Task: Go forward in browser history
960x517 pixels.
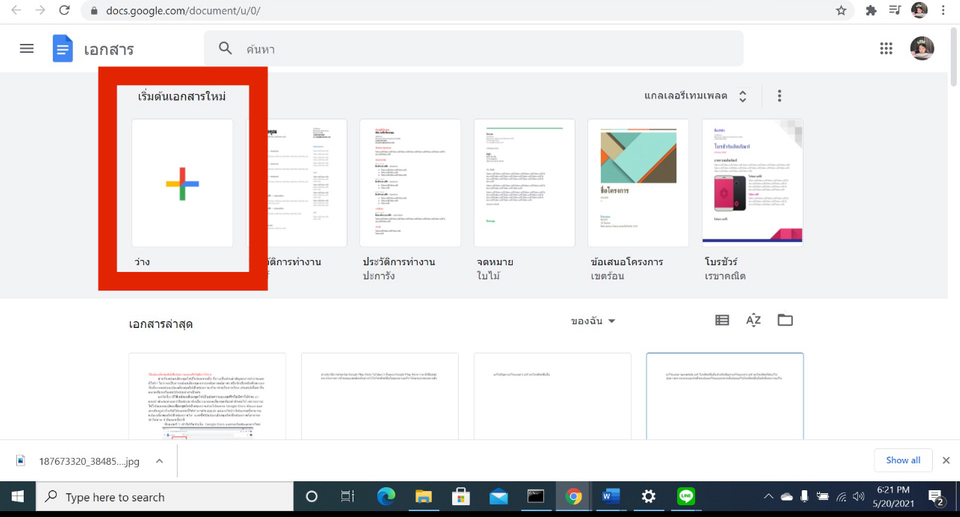Action: click(40, 10)
